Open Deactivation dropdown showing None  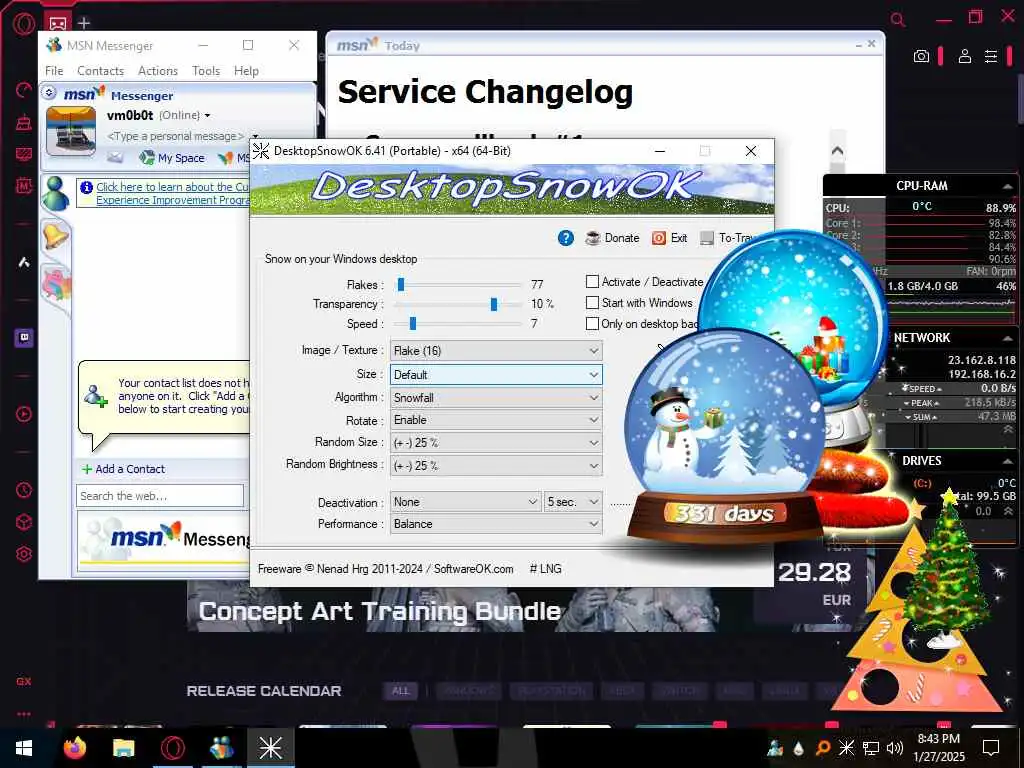coord(465,502)
